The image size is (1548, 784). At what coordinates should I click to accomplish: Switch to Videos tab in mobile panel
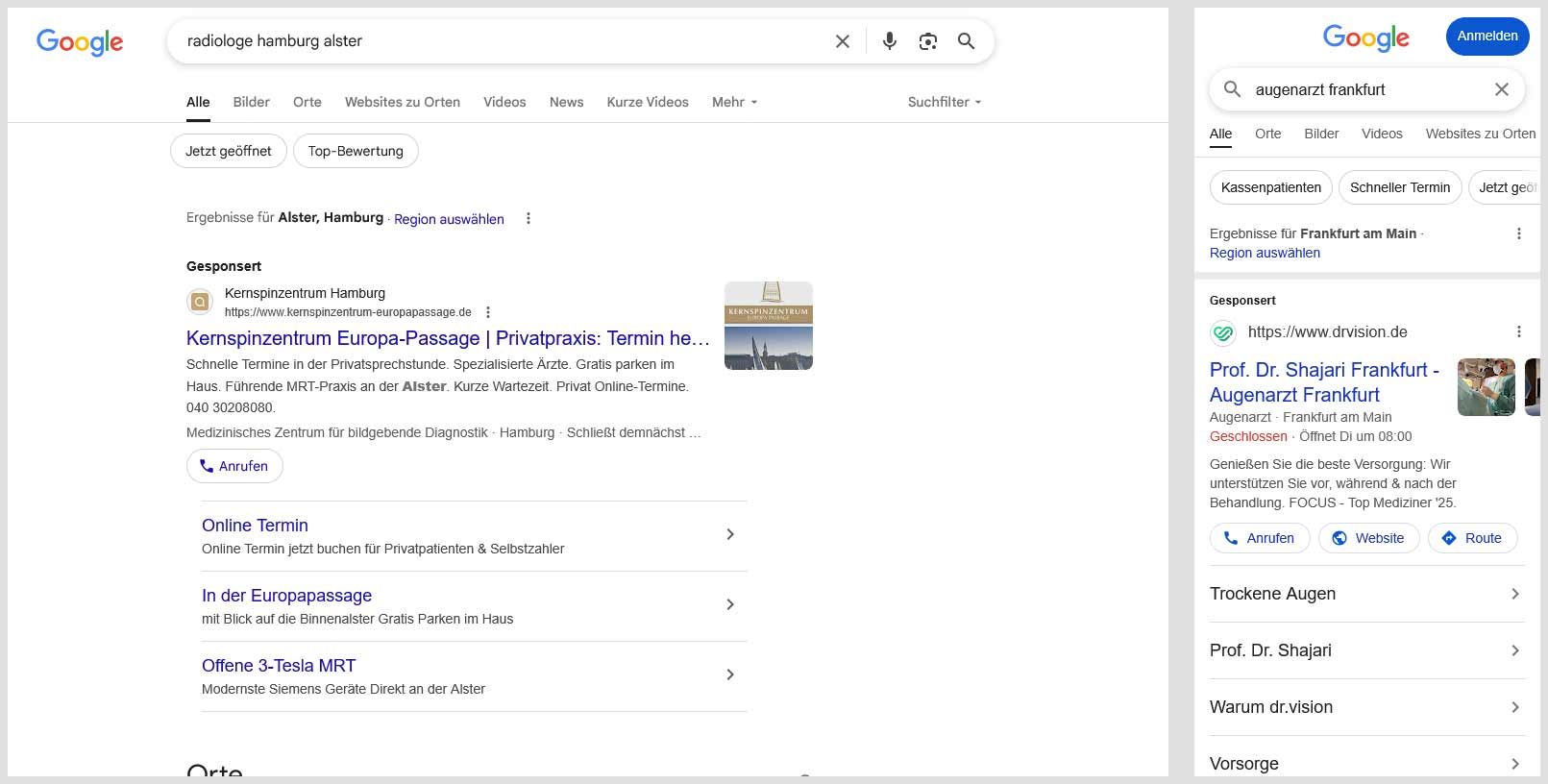(1382, 134)
